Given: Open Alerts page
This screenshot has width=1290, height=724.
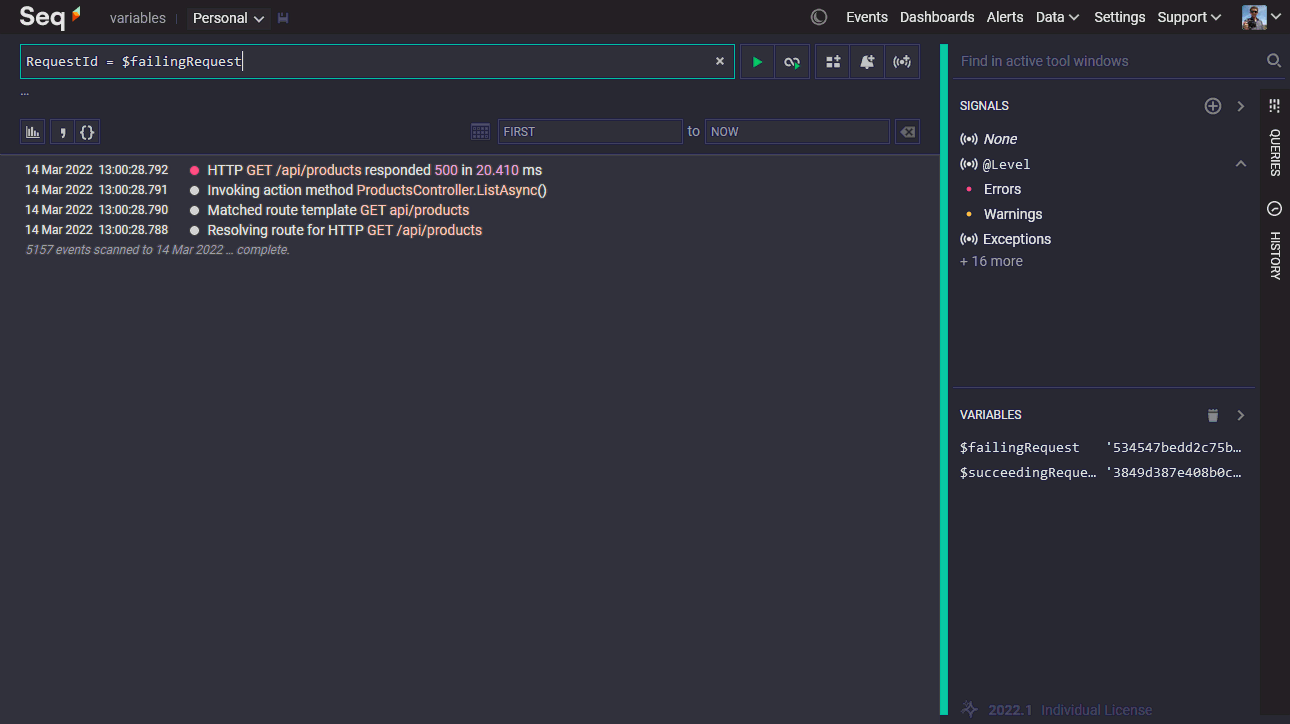Looking at the screenshot, I should point(1005,17).
